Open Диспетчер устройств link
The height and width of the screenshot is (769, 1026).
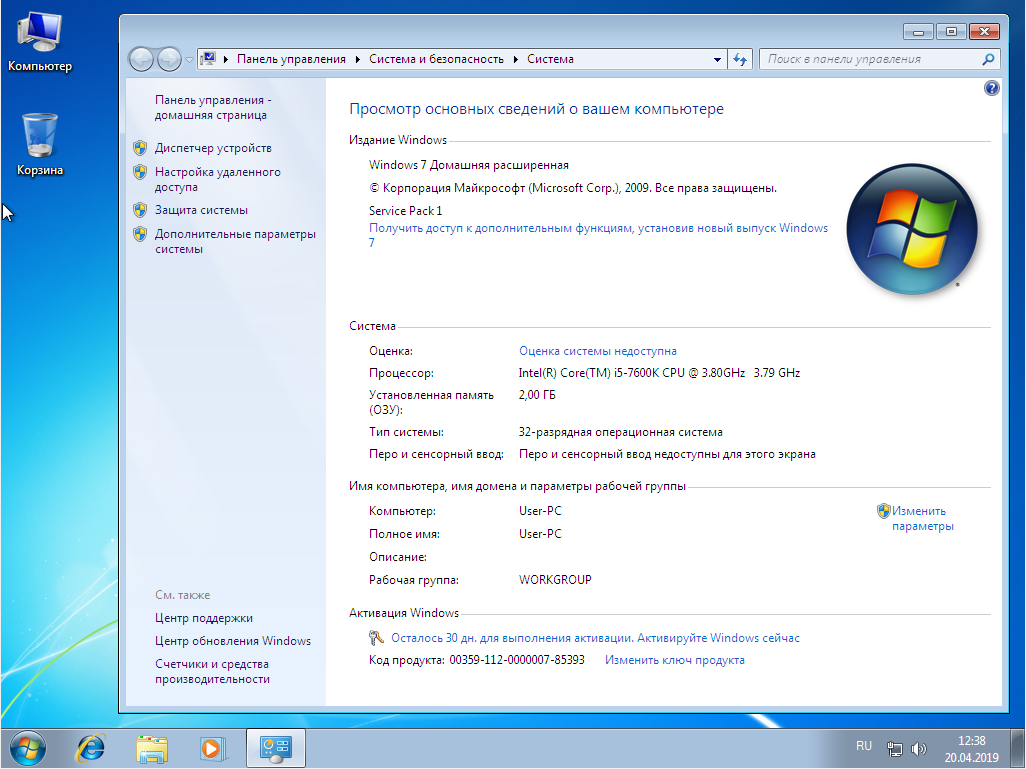click(x=213, y=148)
